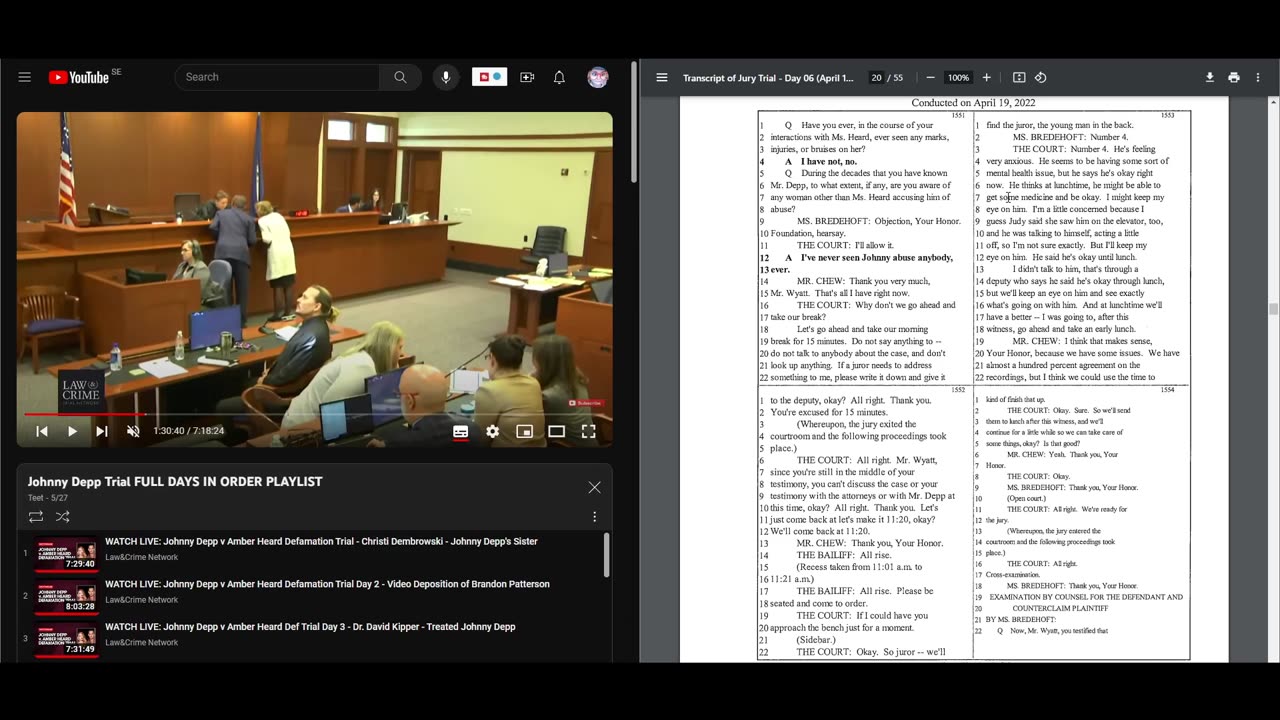Toggle playlist shuffle
Viewport: 1280px width, 720px height.
pos(63,517)
